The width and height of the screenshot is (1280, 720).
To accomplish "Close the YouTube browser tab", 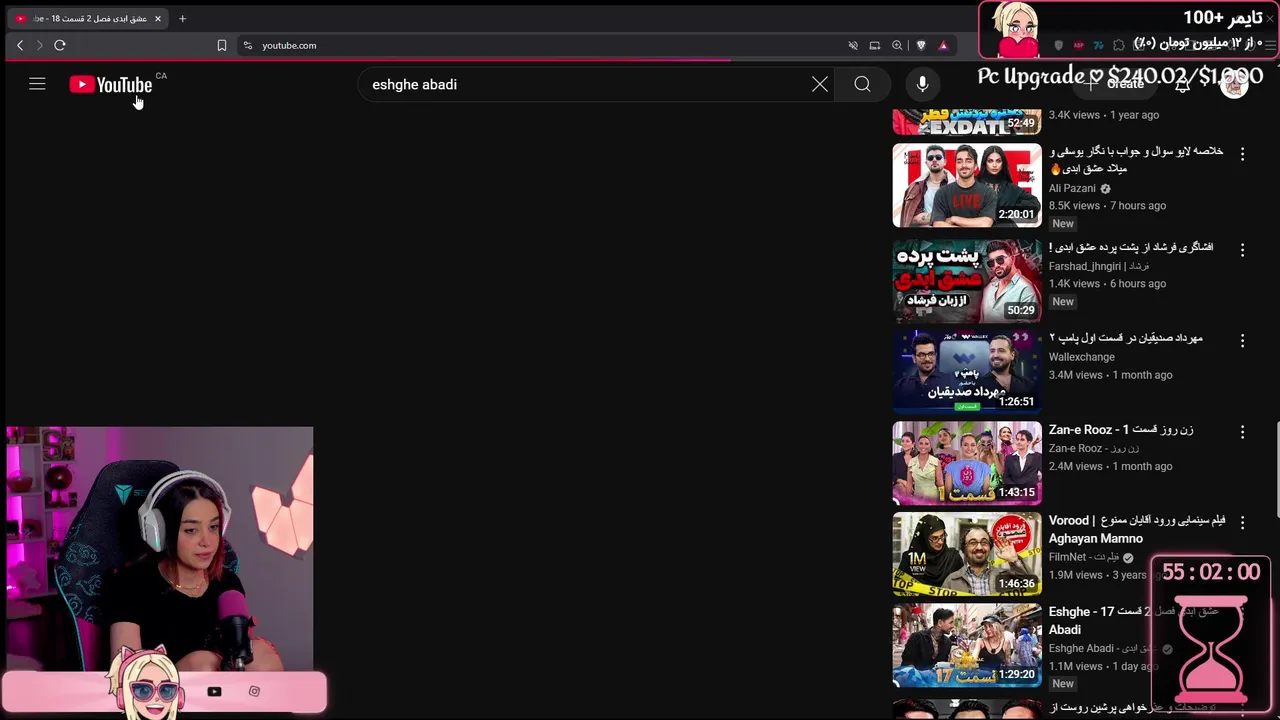I will pyautogui.click(x=157, y=18).
